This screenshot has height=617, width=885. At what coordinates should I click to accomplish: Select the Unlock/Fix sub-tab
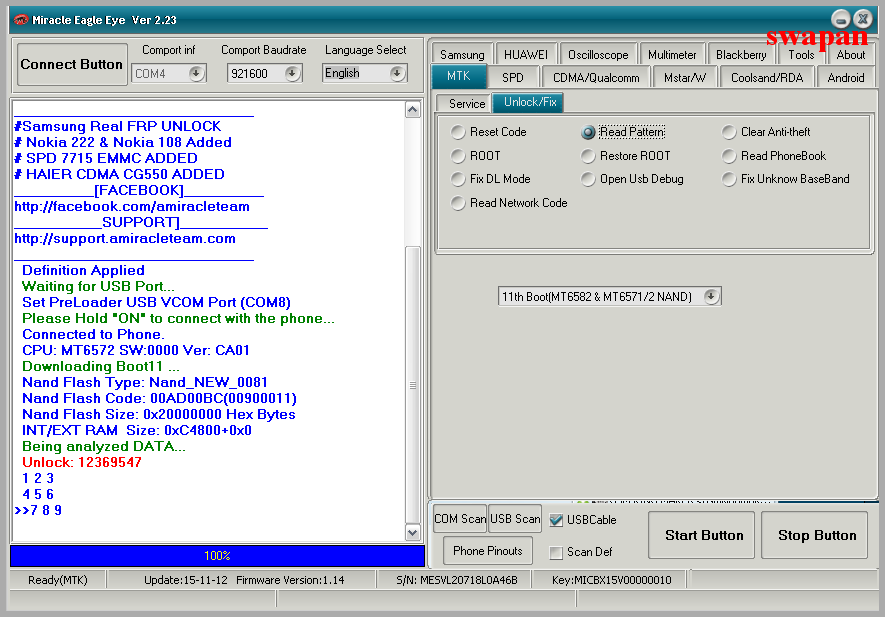[529, 102]
